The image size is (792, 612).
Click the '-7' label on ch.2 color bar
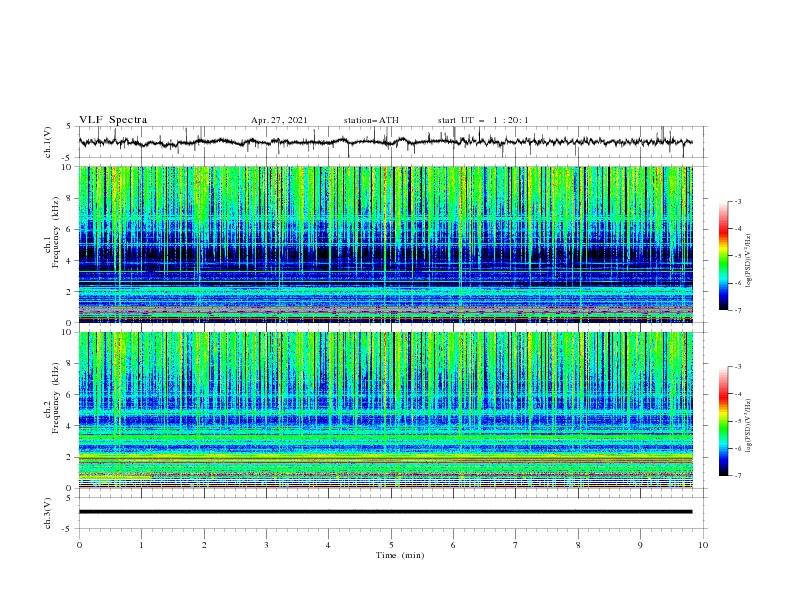pos(738,476)
